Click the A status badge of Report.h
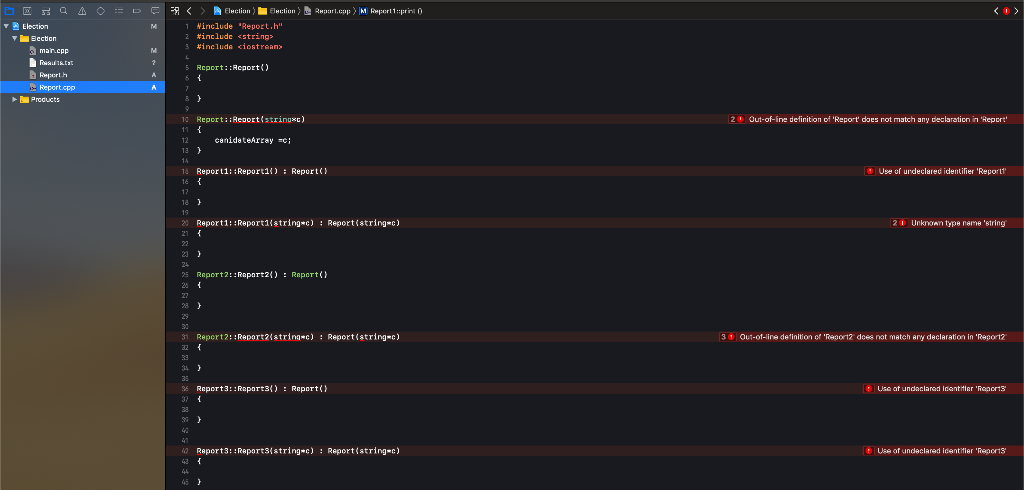 point(153,74)
